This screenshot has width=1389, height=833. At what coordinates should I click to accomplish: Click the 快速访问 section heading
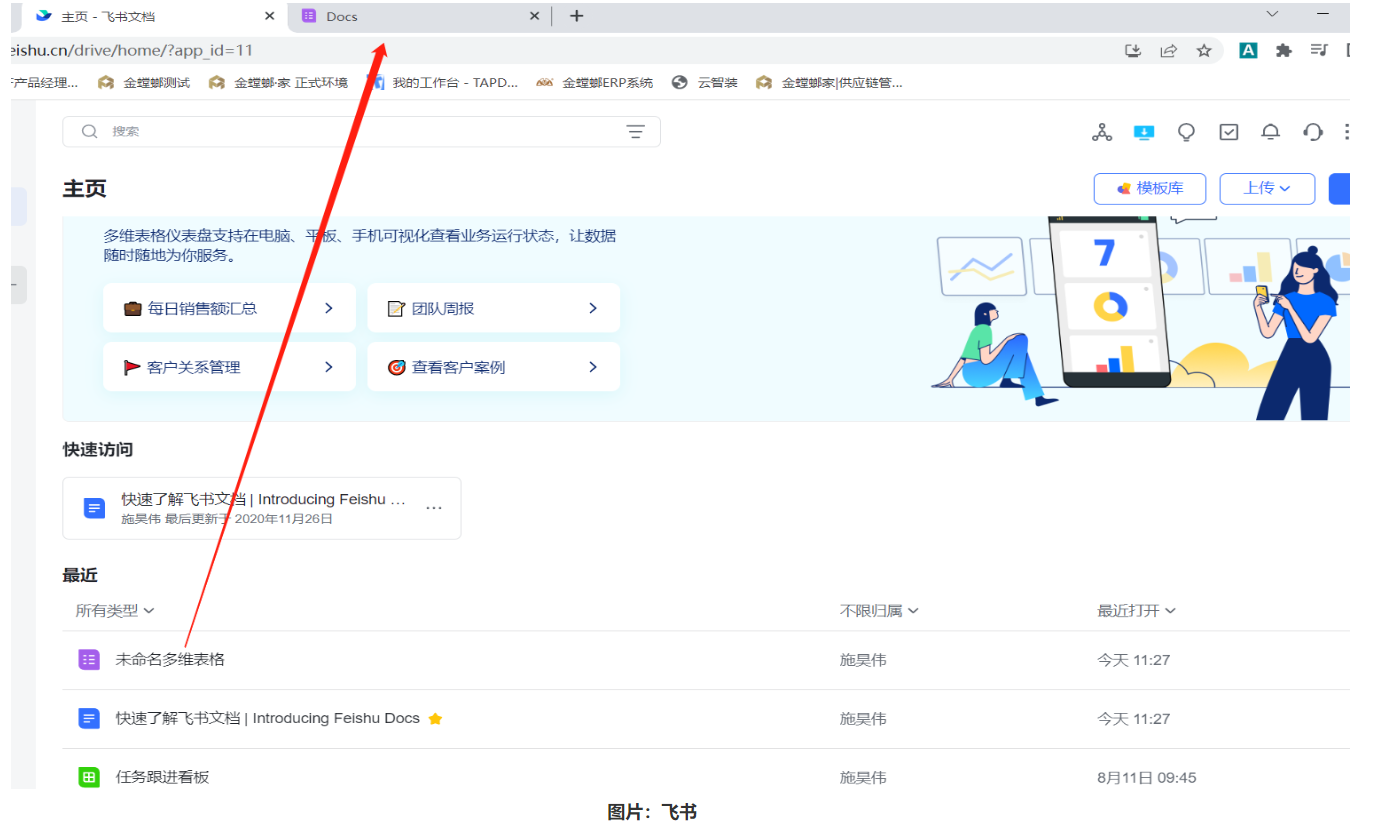98,450
